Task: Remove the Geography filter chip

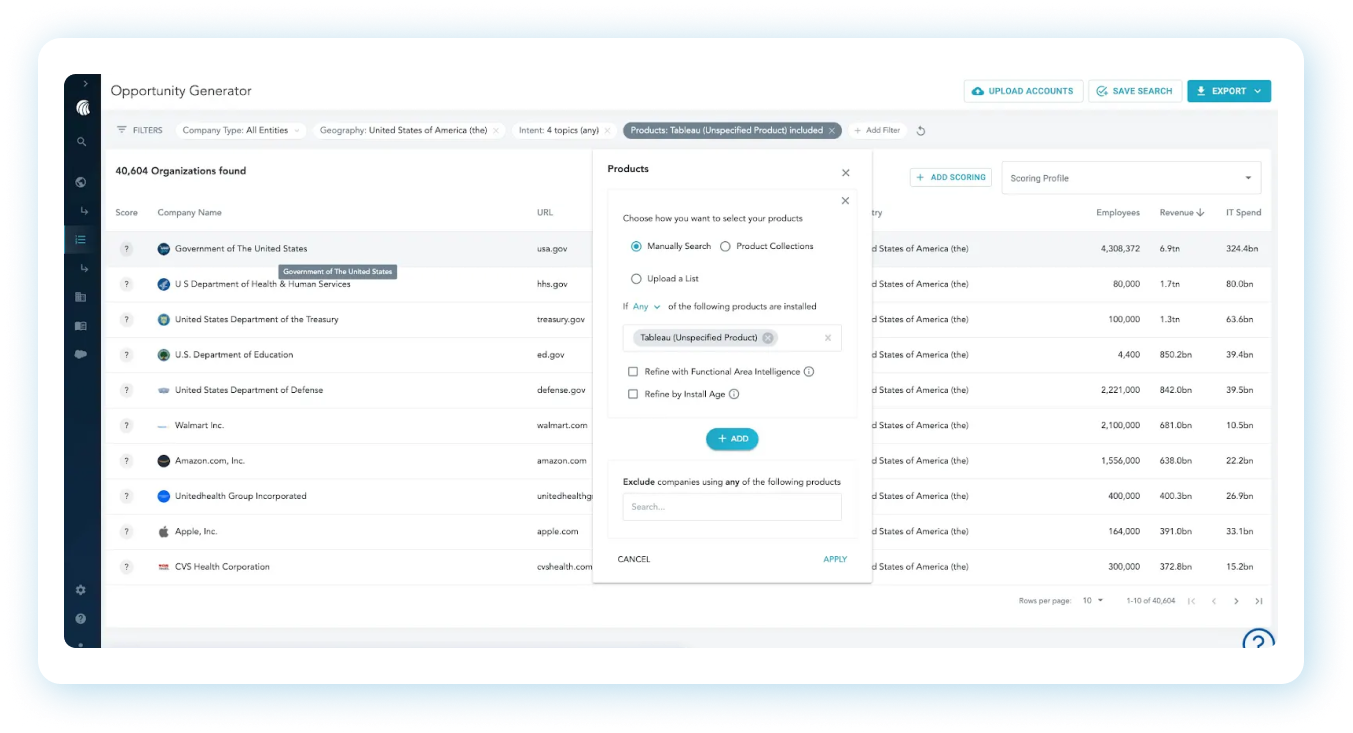Action: (x=497, y=130)
